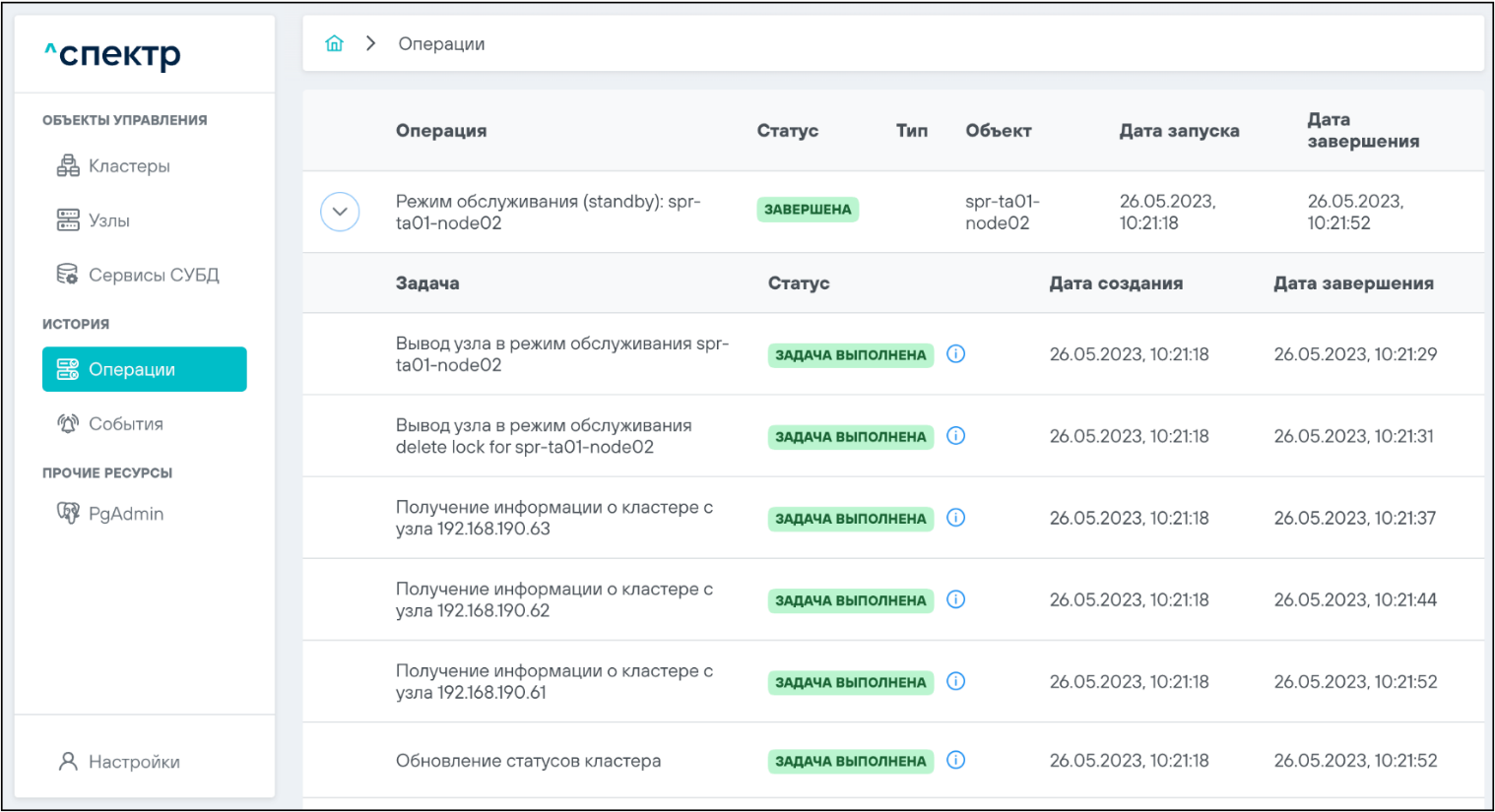Show info for 192.168.190.62 task
The image size is (1495, 812).
[955, 599]
